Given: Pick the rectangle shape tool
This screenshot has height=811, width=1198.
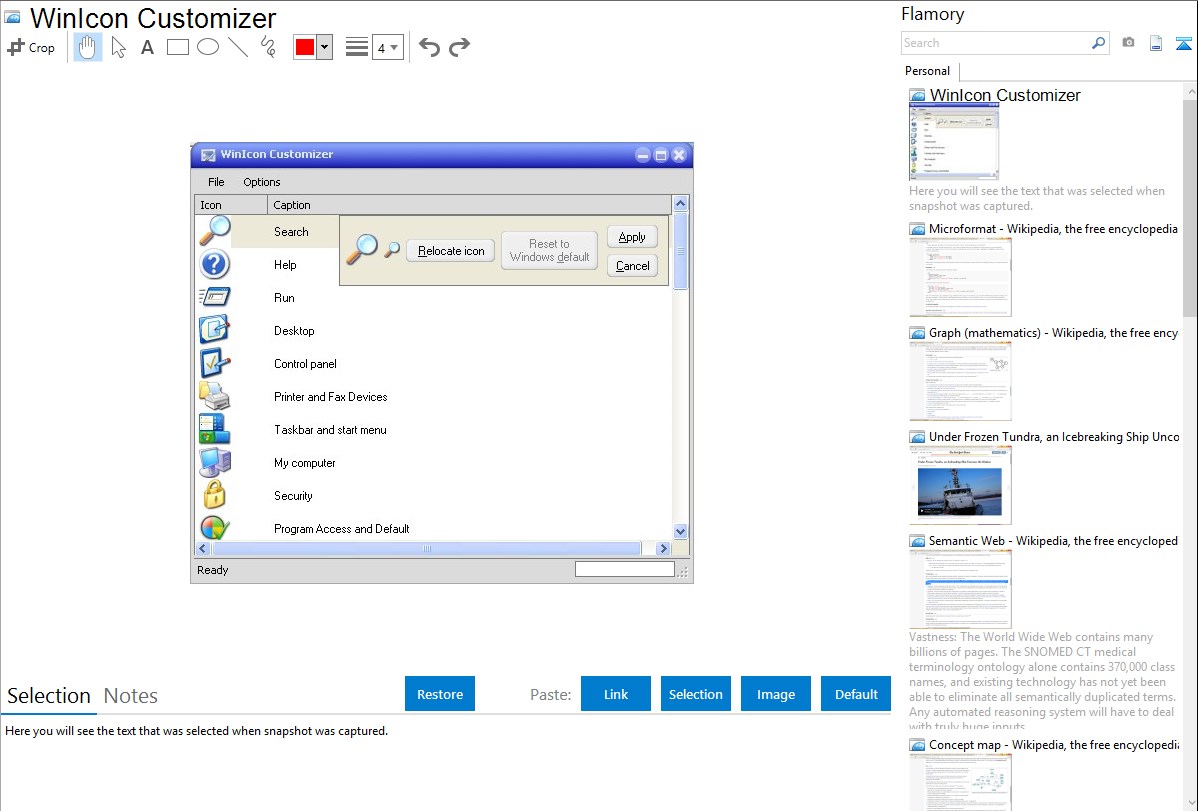Looking at the screenshot, I should (177, 47).
